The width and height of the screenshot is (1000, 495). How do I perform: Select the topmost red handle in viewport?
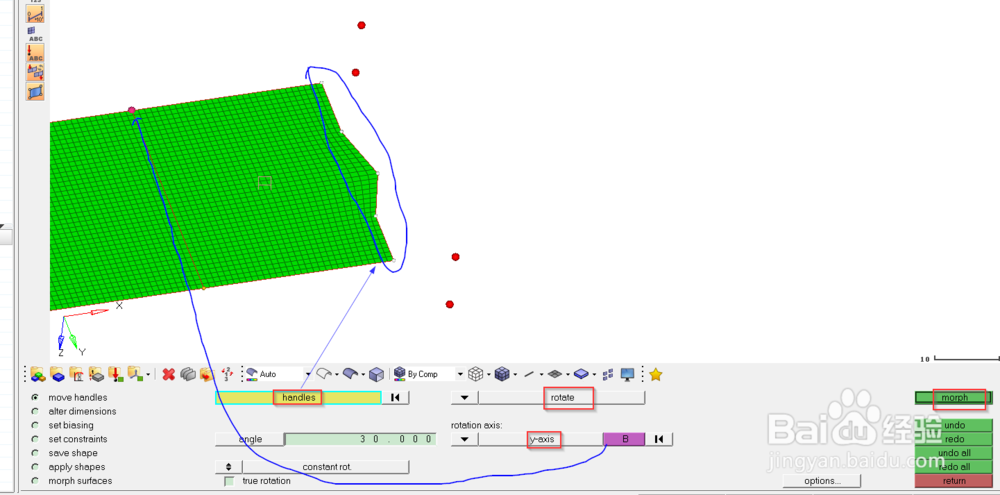(x=362, y=26)
